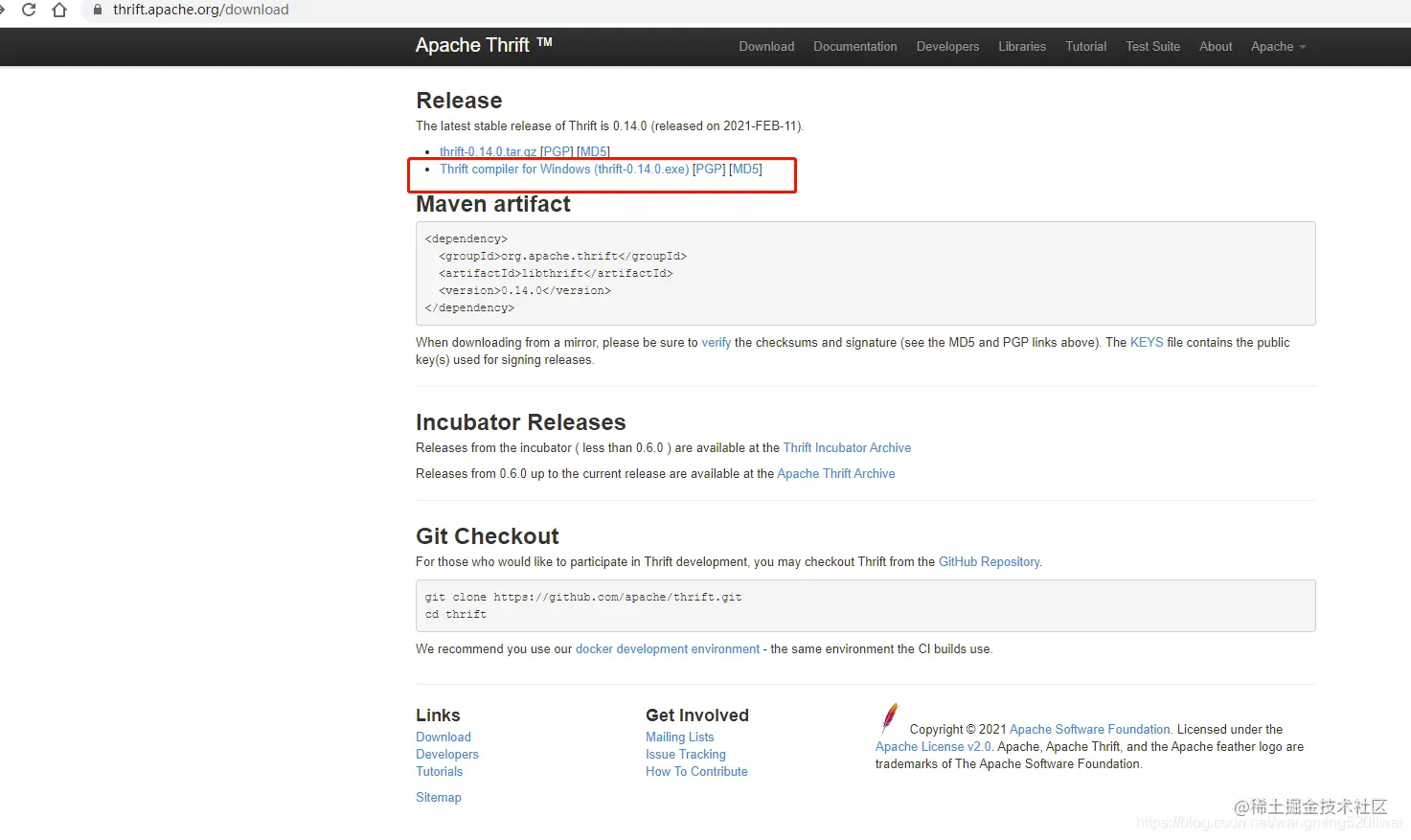Image resolution: width=1411 pixels, height=840 pixels.
Task: Download thrift-0.14.0.tar.gz link
Action: pos(488,151)
